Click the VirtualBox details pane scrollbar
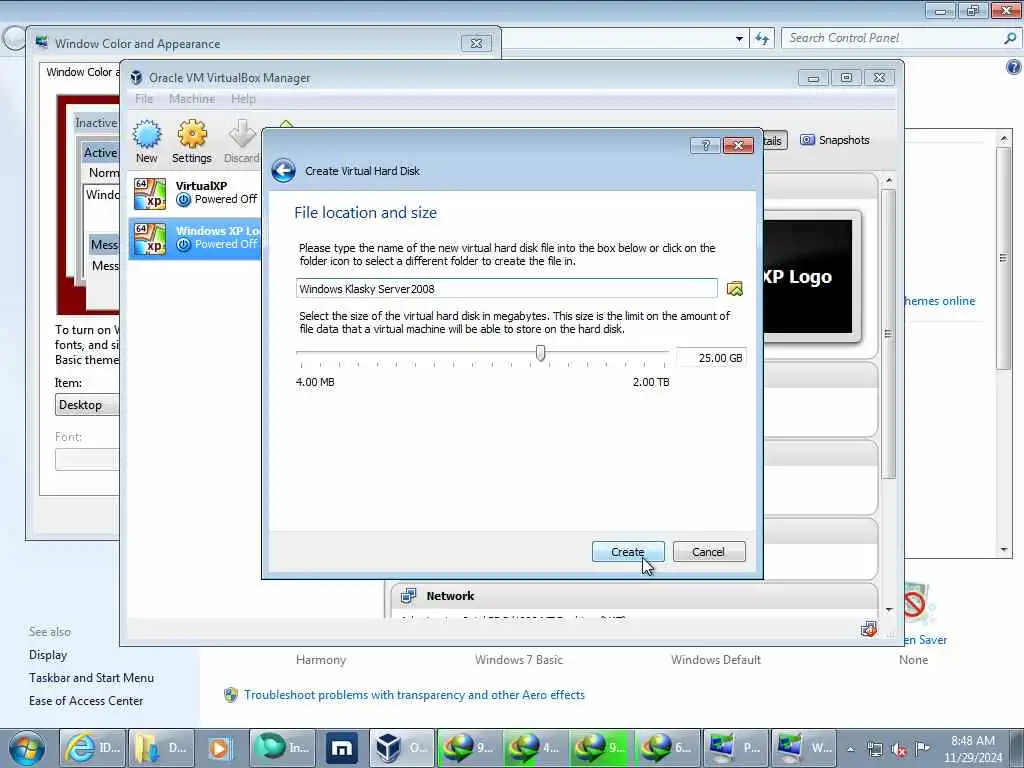Image resolution: width=1024 pixels, height=768 pixels. tap(888, 334)
